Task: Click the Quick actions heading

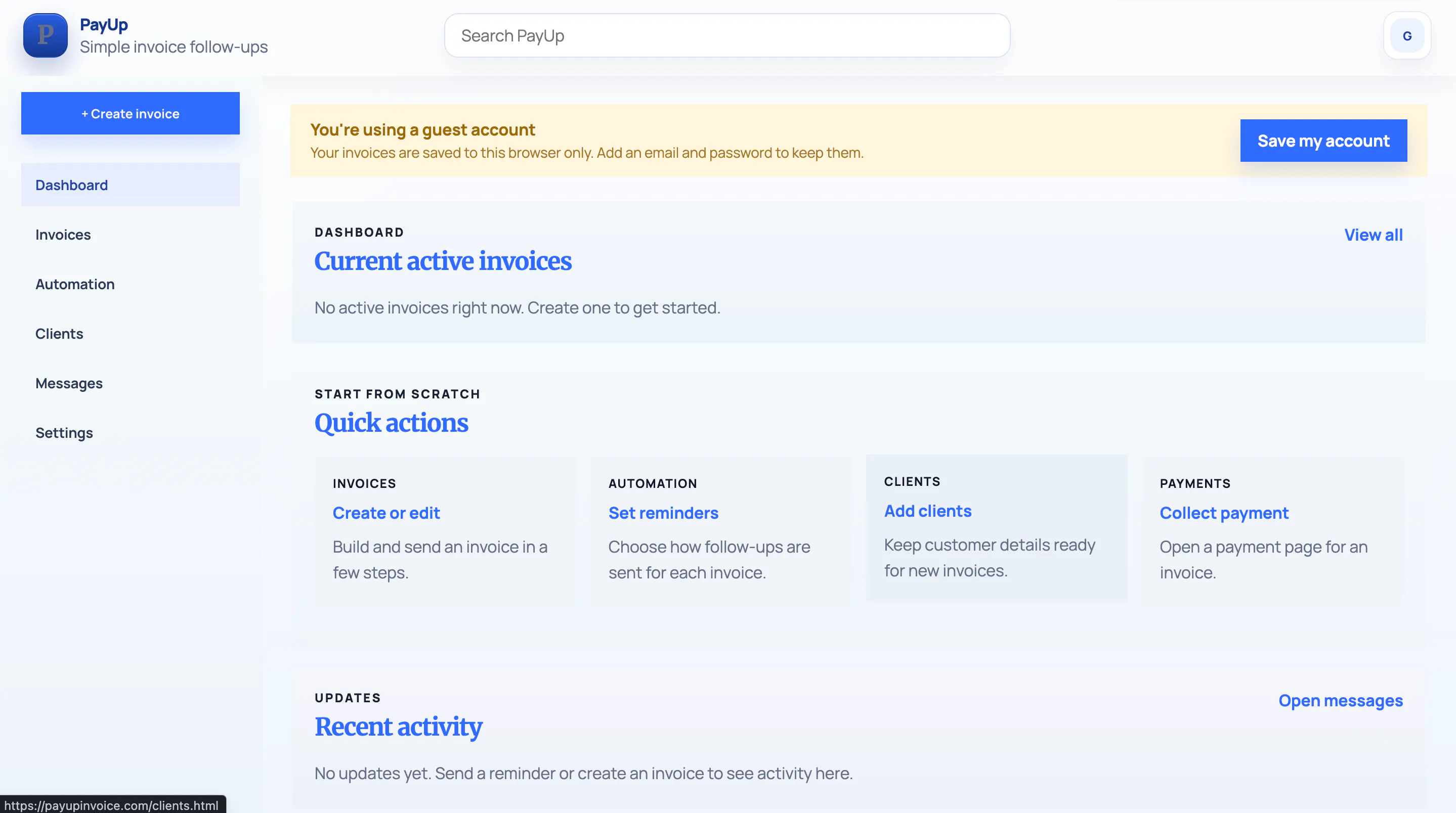Action: (x=391, y=423)
